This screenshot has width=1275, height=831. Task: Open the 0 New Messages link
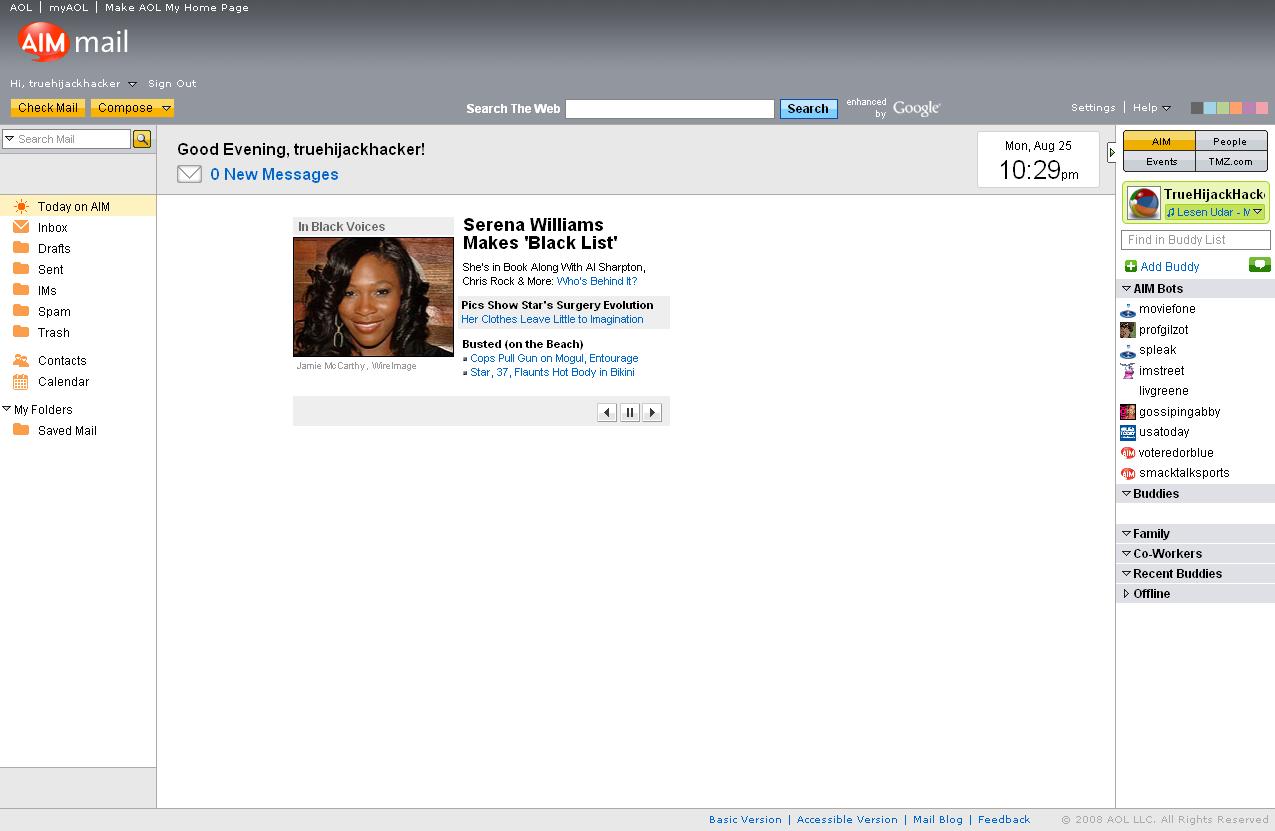click(x=274, y=174)
